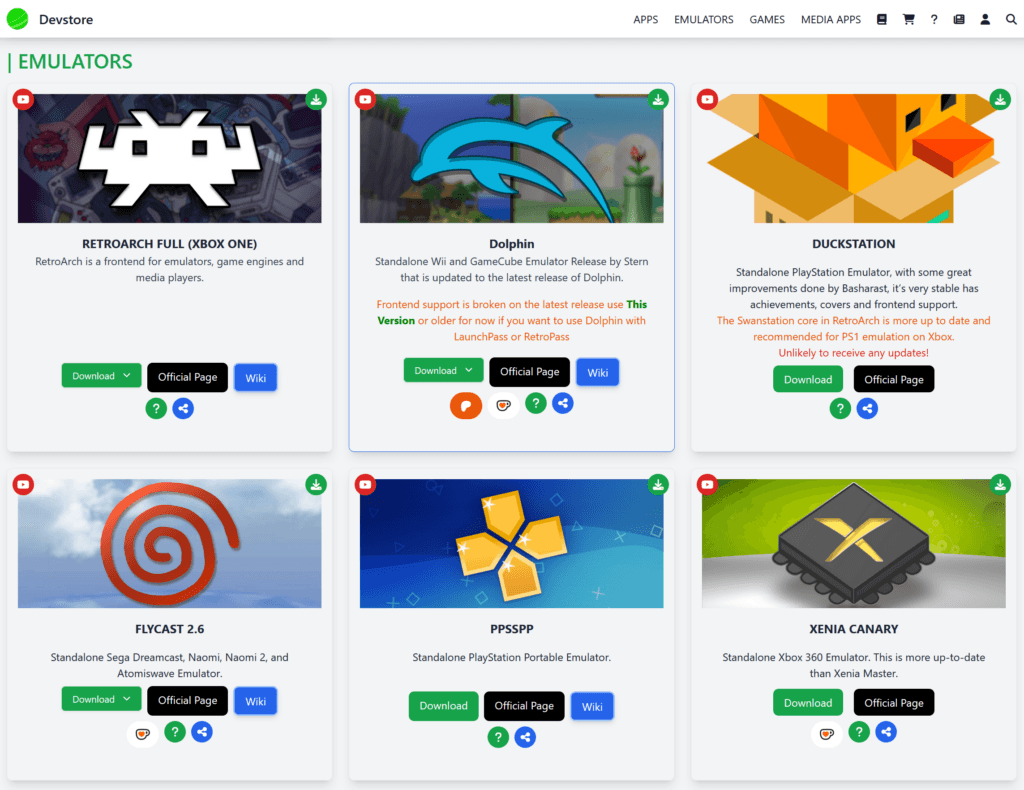Click the share icon on the Duckstation card
The width and height of the screenshot is (1024, 790).
click(867, 408)
